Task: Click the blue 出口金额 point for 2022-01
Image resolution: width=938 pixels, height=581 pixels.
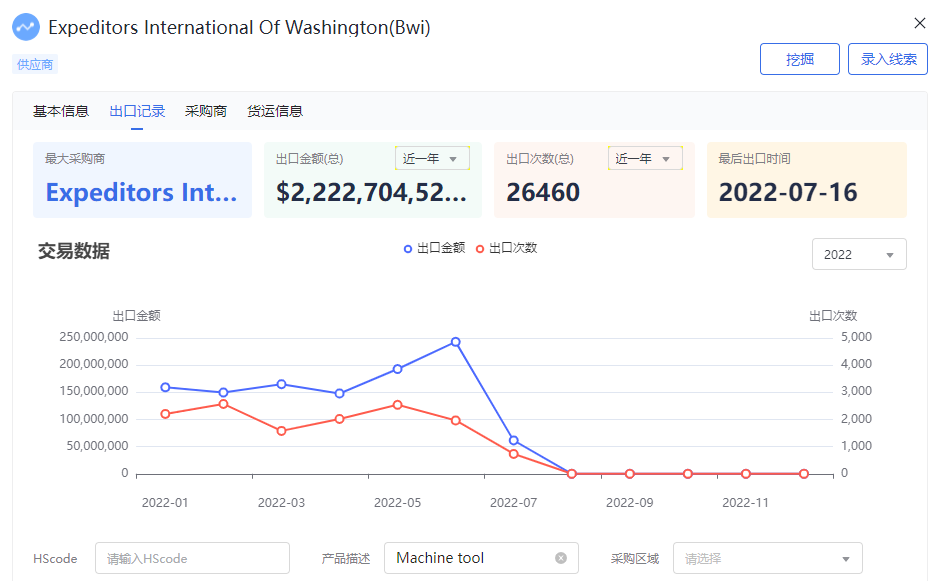Action: click(x=166, y=388)
